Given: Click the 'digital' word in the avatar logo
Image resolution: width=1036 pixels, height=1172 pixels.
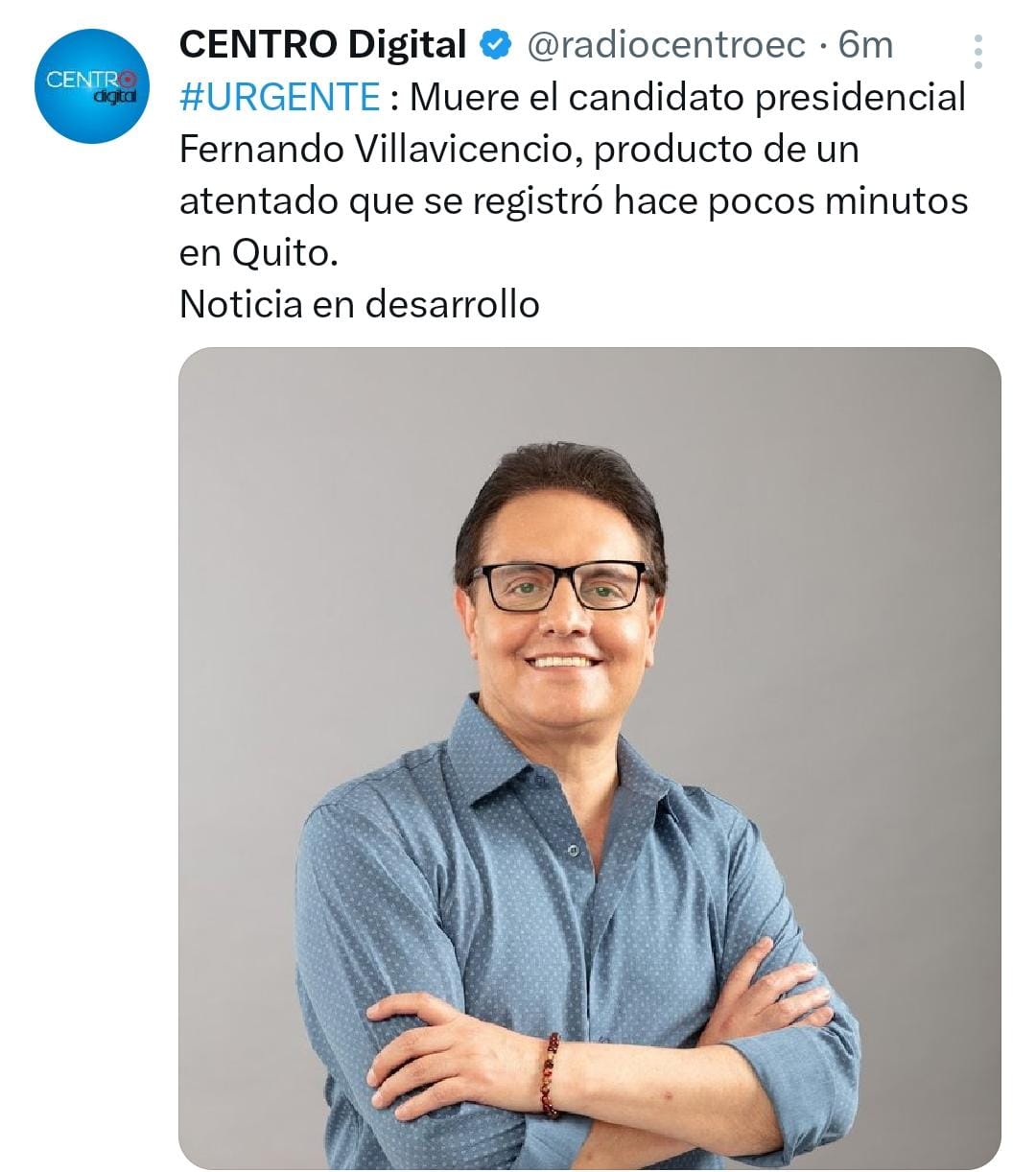Looking at the screenshot, I should pos(114,96).
